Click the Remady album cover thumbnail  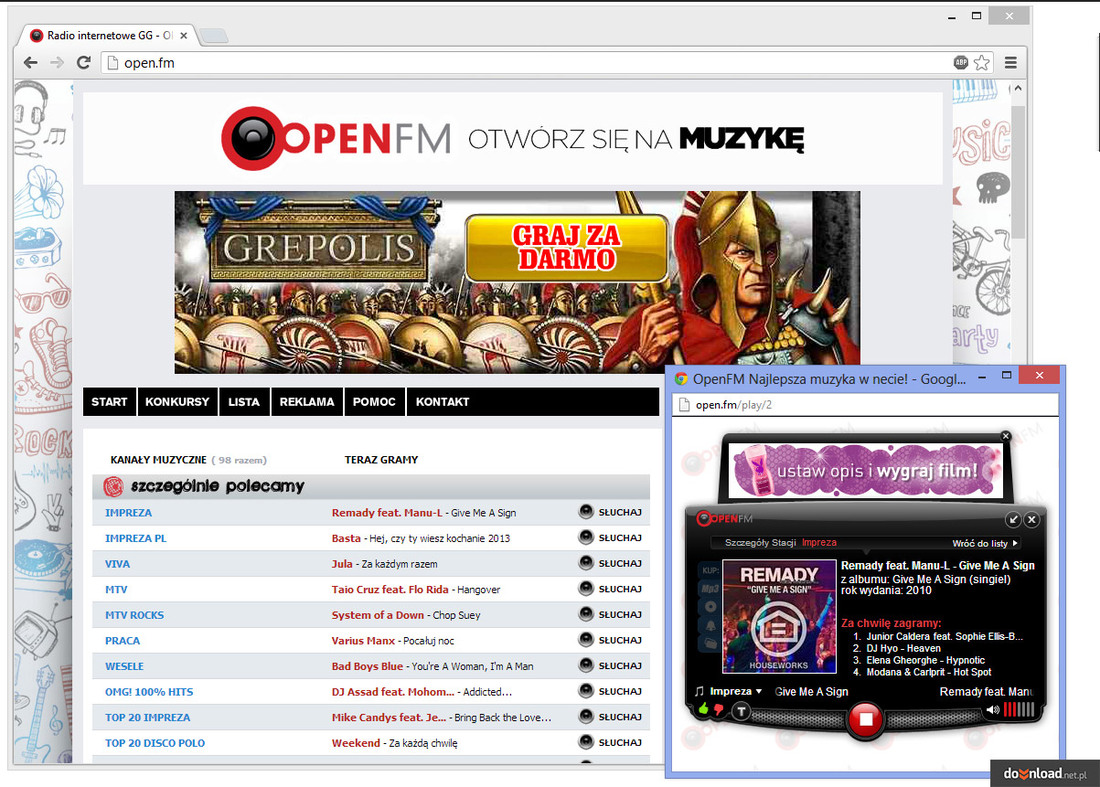pos(779,617)
